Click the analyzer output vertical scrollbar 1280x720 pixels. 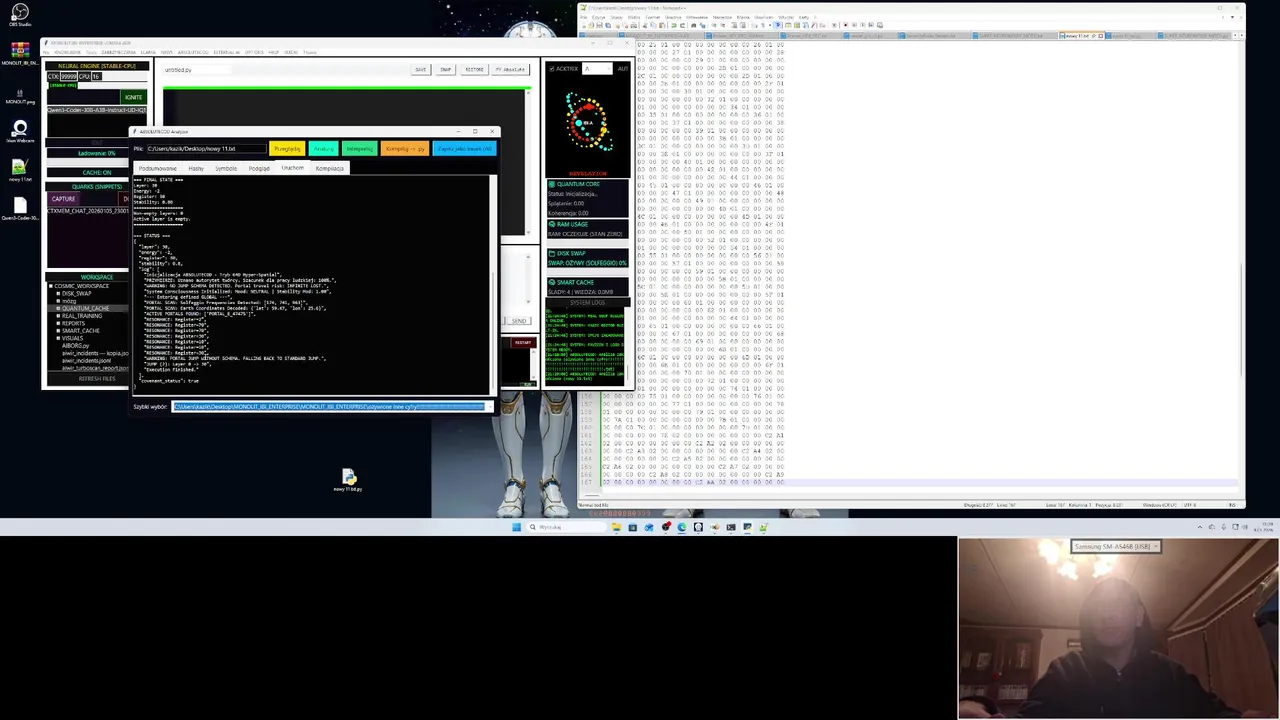point(492,285)
